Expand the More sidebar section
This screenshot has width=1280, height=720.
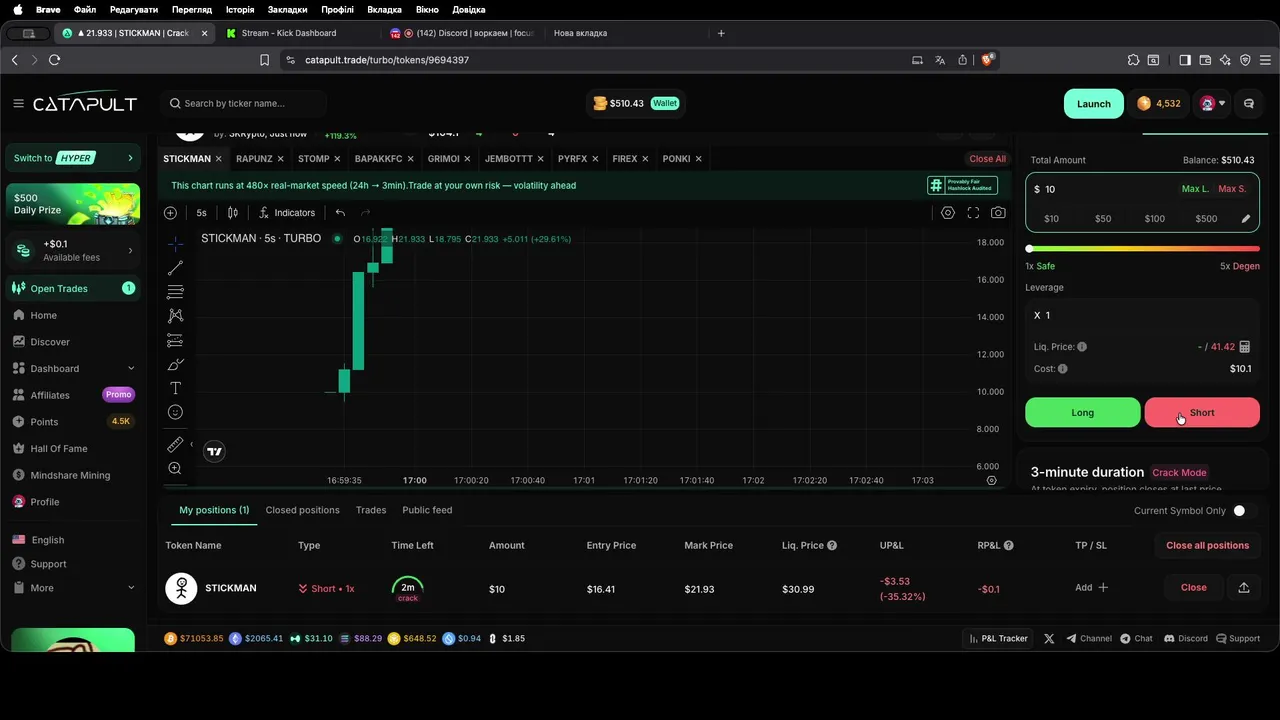[73, 588]
